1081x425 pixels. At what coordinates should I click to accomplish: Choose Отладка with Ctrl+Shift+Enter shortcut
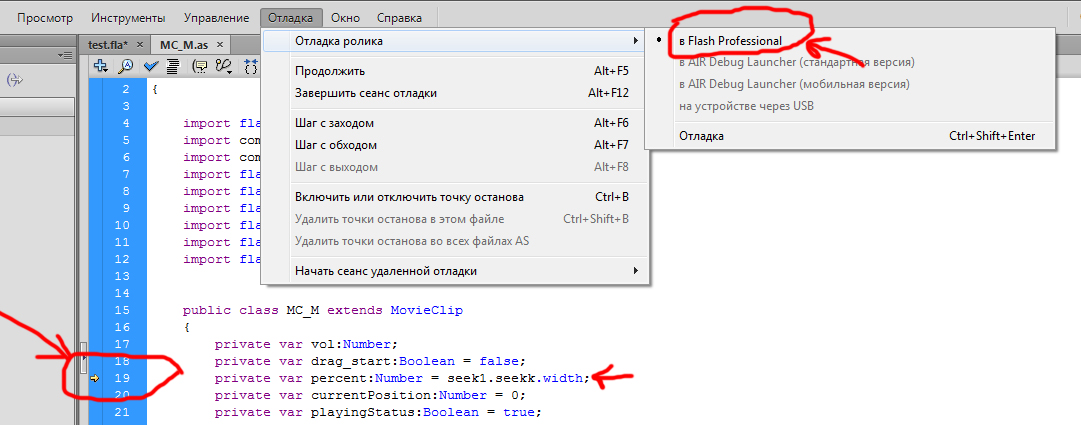[849, 137]
